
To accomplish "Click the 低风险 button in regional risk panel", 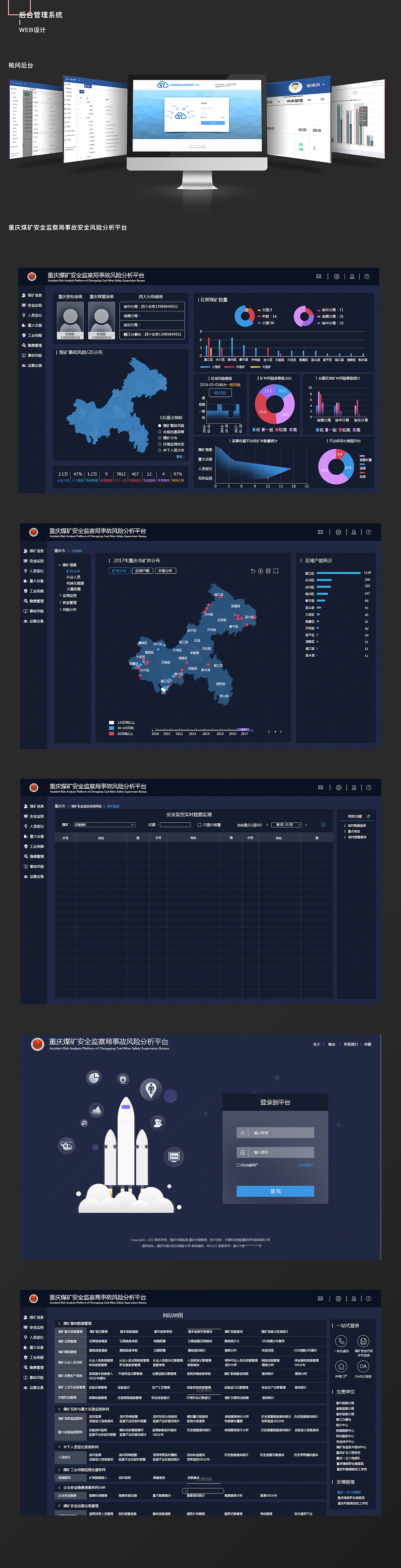I will coord(220,393).
